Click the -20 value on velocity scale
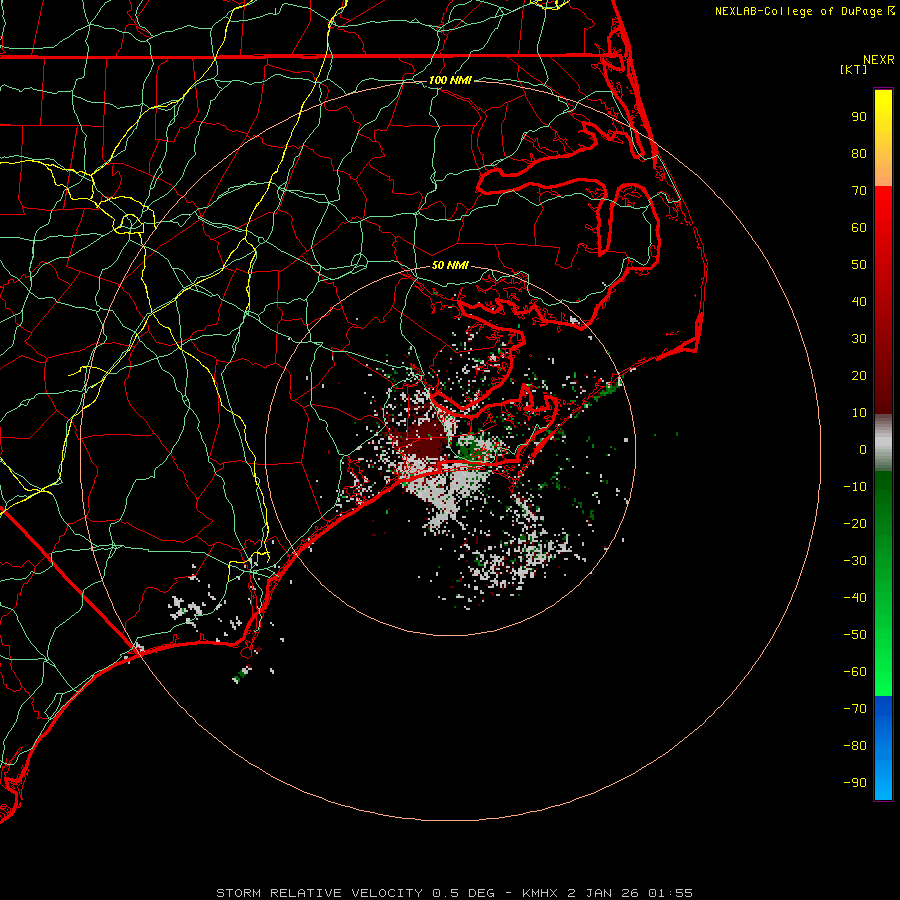Image resolution: width=900 pixels, height=900 pixels. pyautogui.click(x=855, y=523)
